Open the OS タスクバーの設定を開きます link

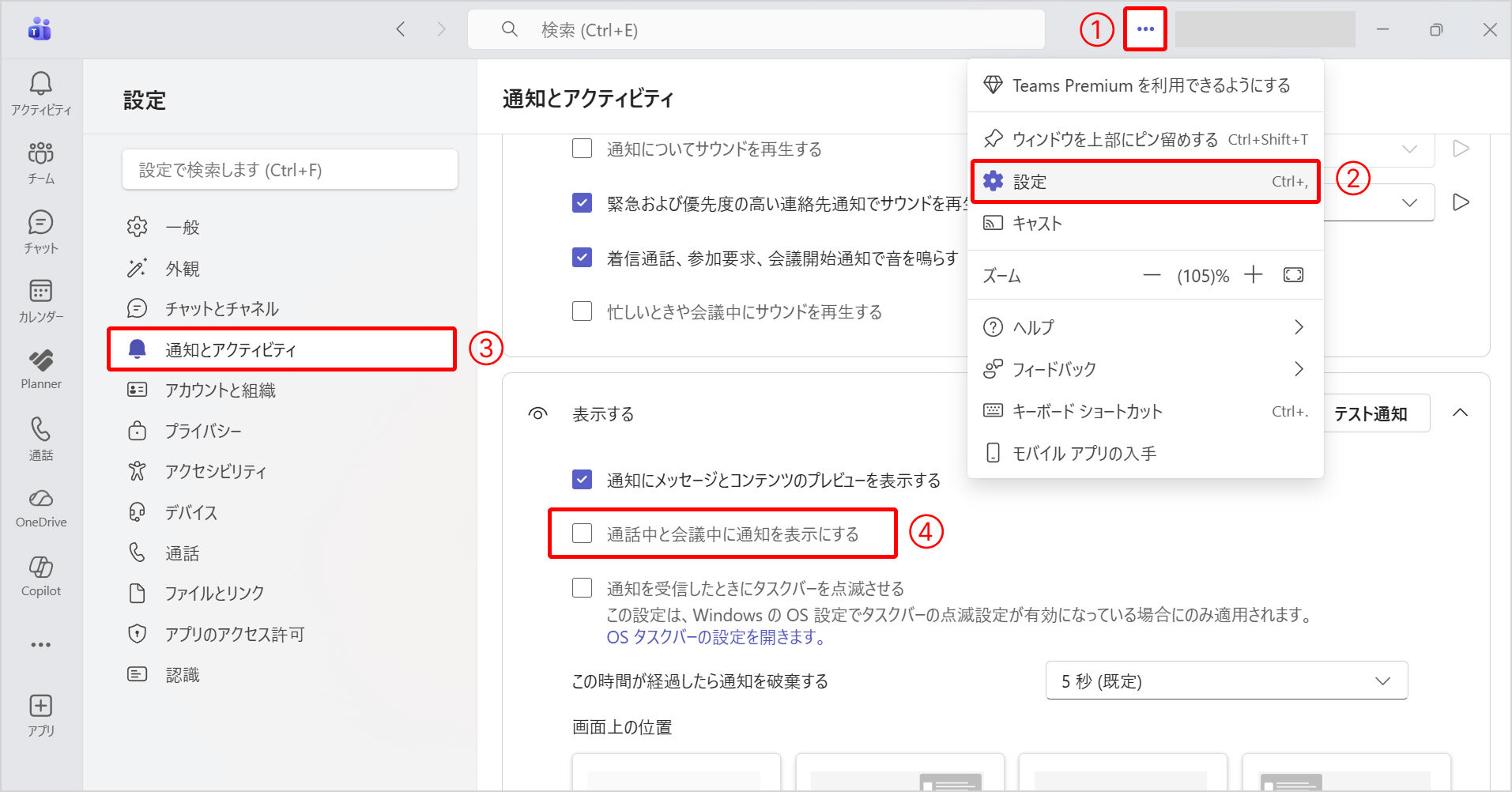click(x=716, y=637)
